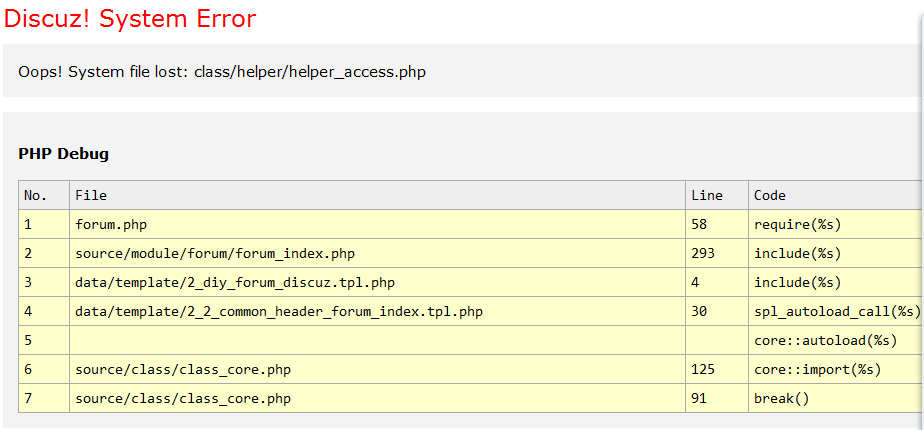
Task: Select the require(%s) code cell
Action: (x=836, y=224)
